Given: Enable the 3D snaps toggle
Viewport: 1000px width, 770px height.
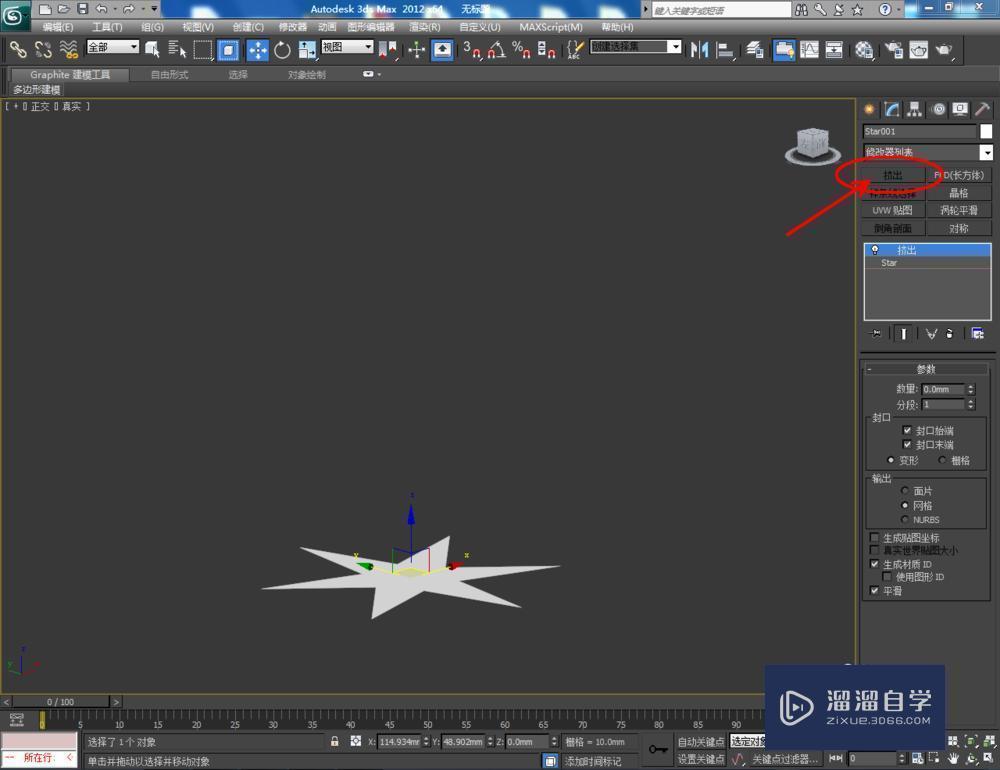Looking at the screenshot, I should click(471, 50).
